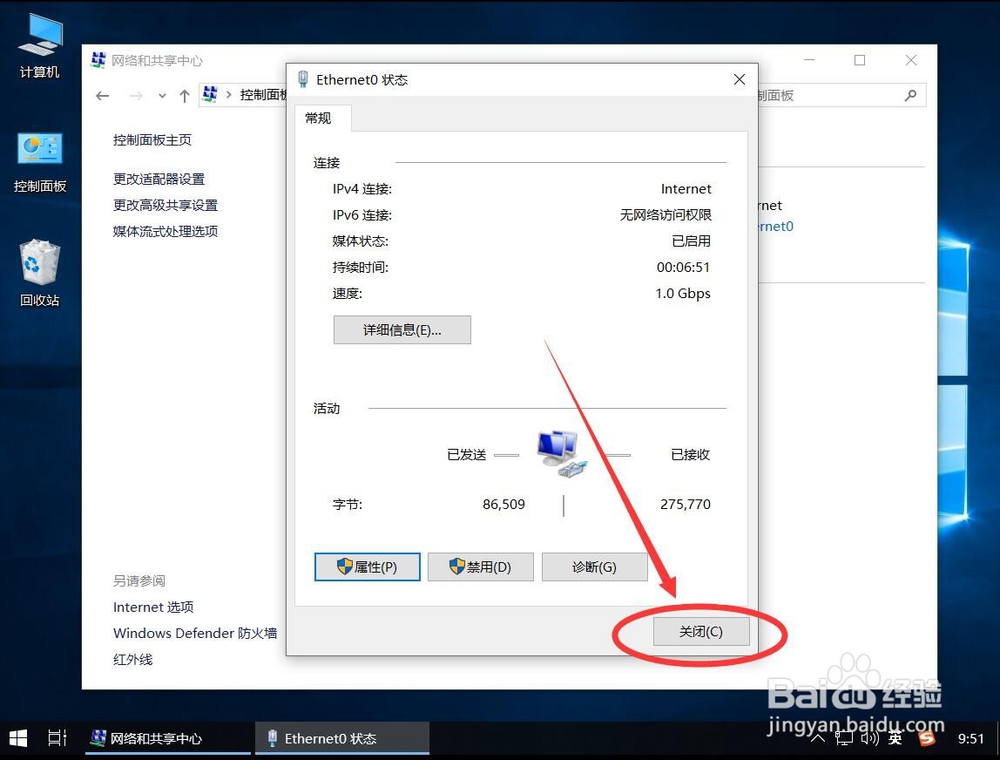The height and width of the screenshot is (760, 1000).
Task: Click the duration value 00:06:51
Action: [x=683, y=267]
